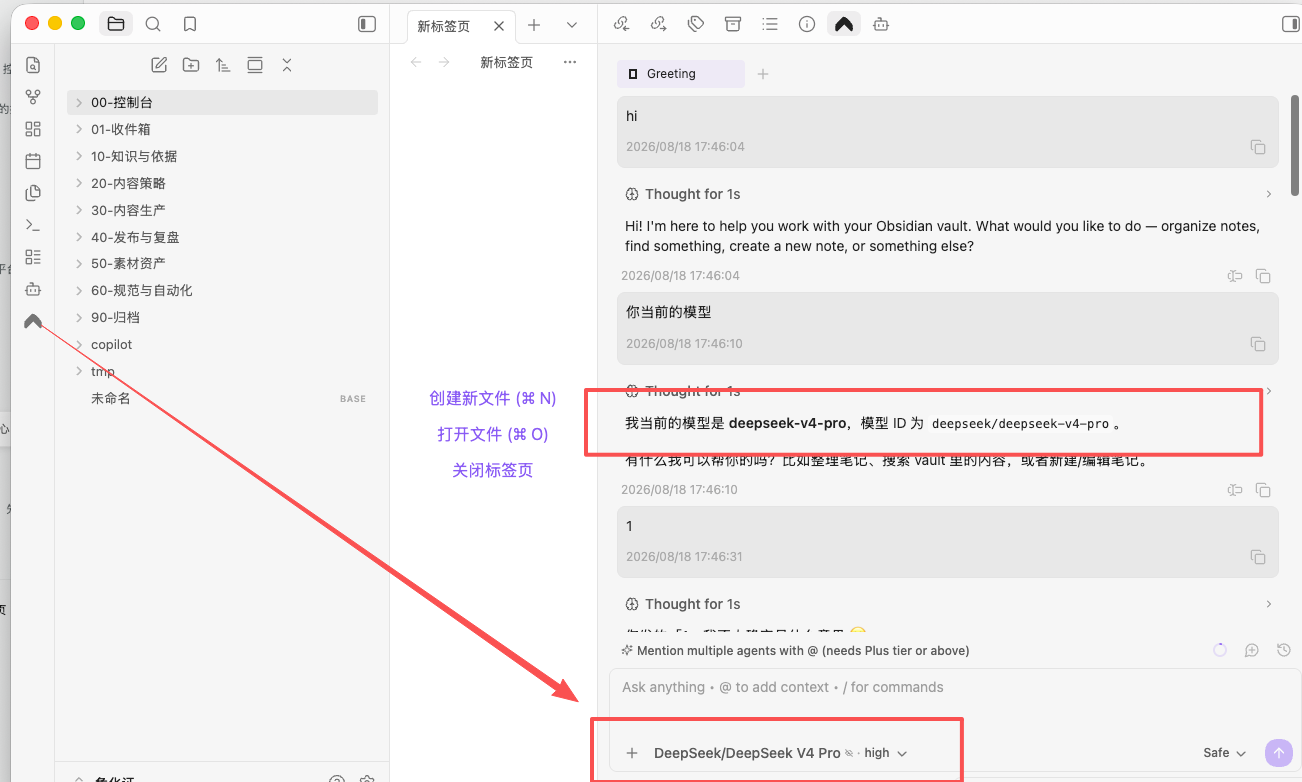Open the file explorer panel icon
The width and height of the screenshot is (1302, 782).
[116, 24]
